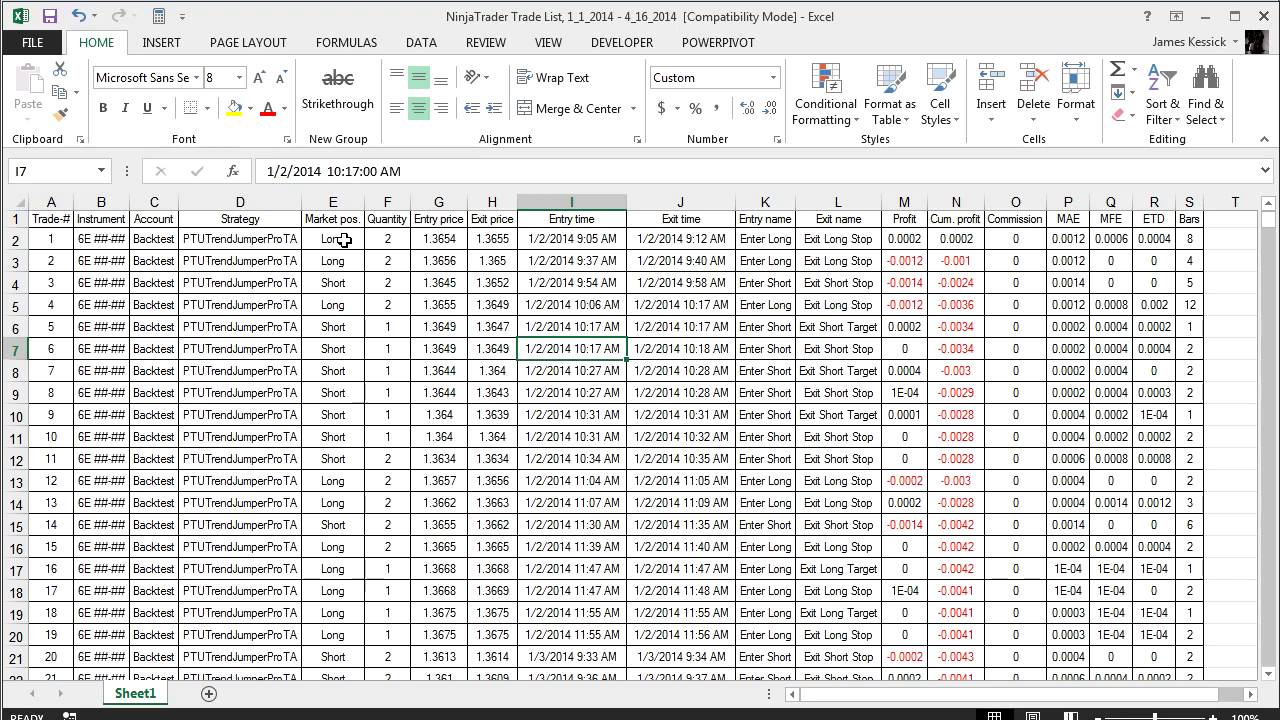Click the AutoSum sigma icon
The width and height of the screenshot is (1280, 720).
click(x=1117, y=69)
